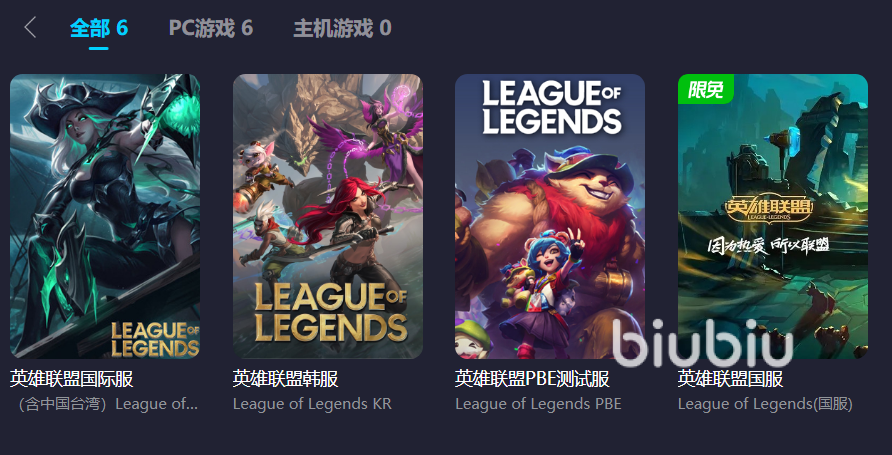Click the League of Legends PBE subtitle
The height and width of the screenshot is (455, 892).
point(538,404)
